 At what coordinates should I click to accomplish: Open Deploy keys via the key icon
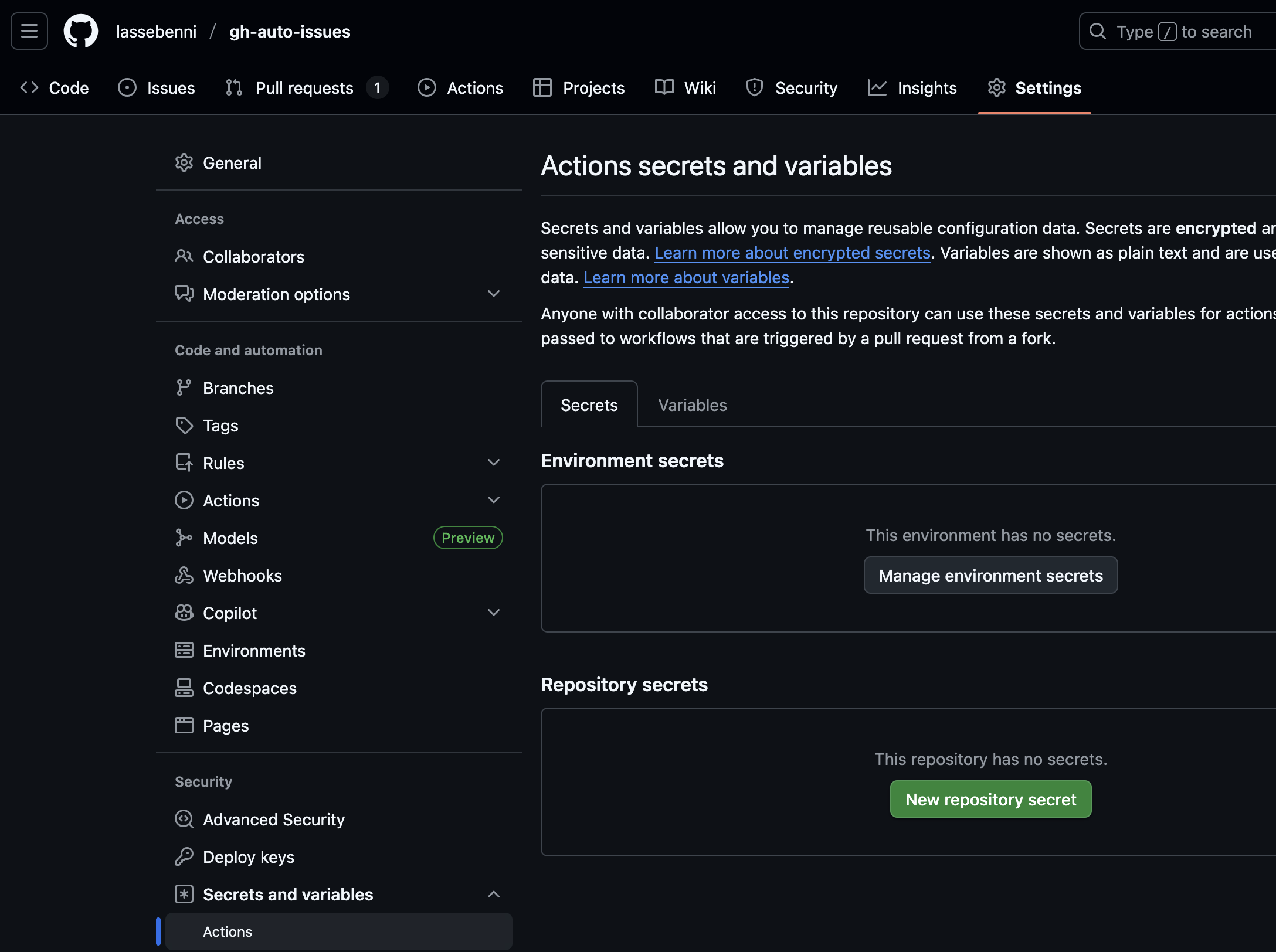(184, 856)
